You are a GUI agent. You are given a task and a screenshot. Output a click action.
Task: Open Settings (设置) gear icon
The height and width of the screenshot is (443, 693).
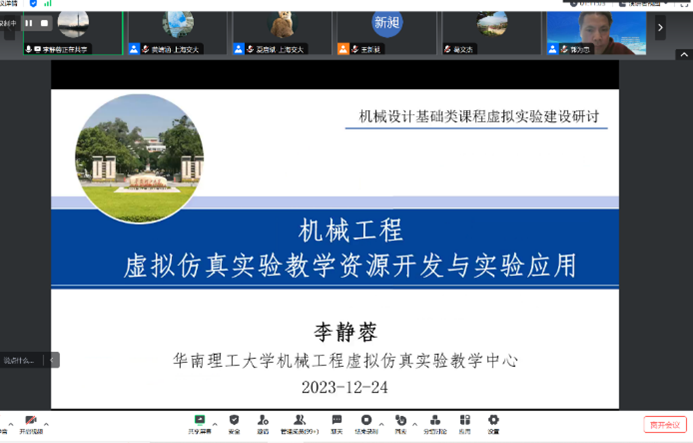[x=493, y=422]
